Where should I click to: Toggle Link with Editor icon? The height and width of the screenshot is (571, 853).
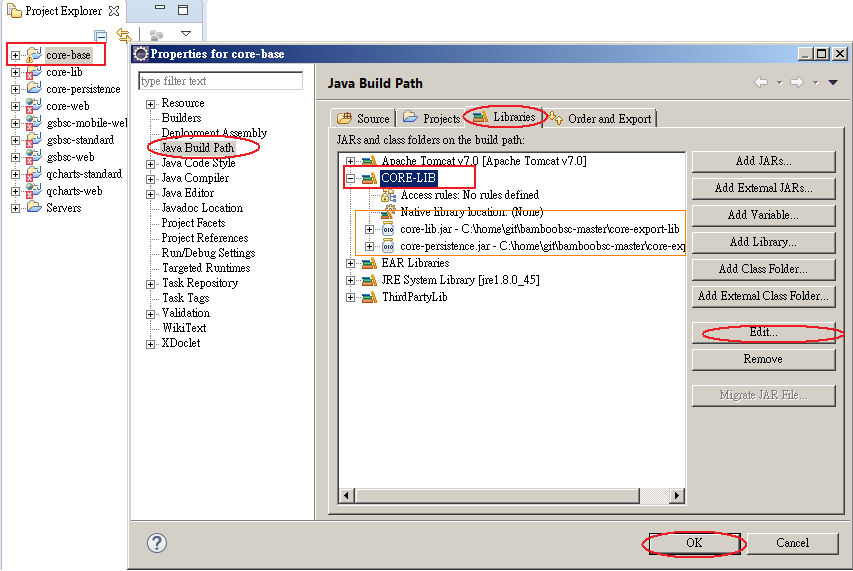tap(123, 35)
